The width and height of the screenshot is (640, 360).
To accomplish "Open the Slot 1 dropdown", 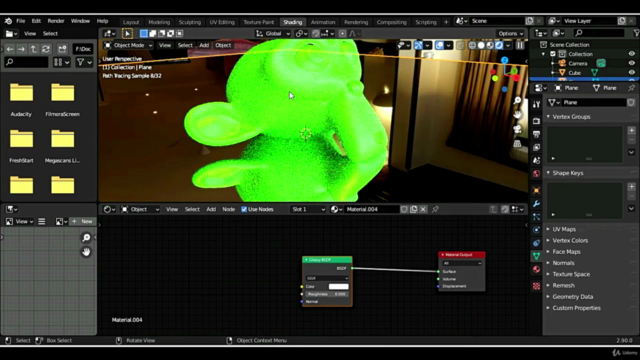I will pyautogui.click(x=308, y=209).
